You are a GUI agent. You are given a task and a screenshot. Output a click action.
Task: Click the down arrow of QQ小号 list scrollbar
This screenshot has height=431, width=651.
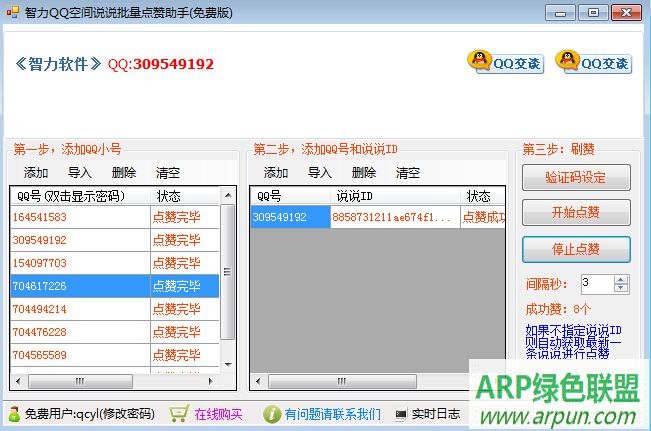point(228,364)
